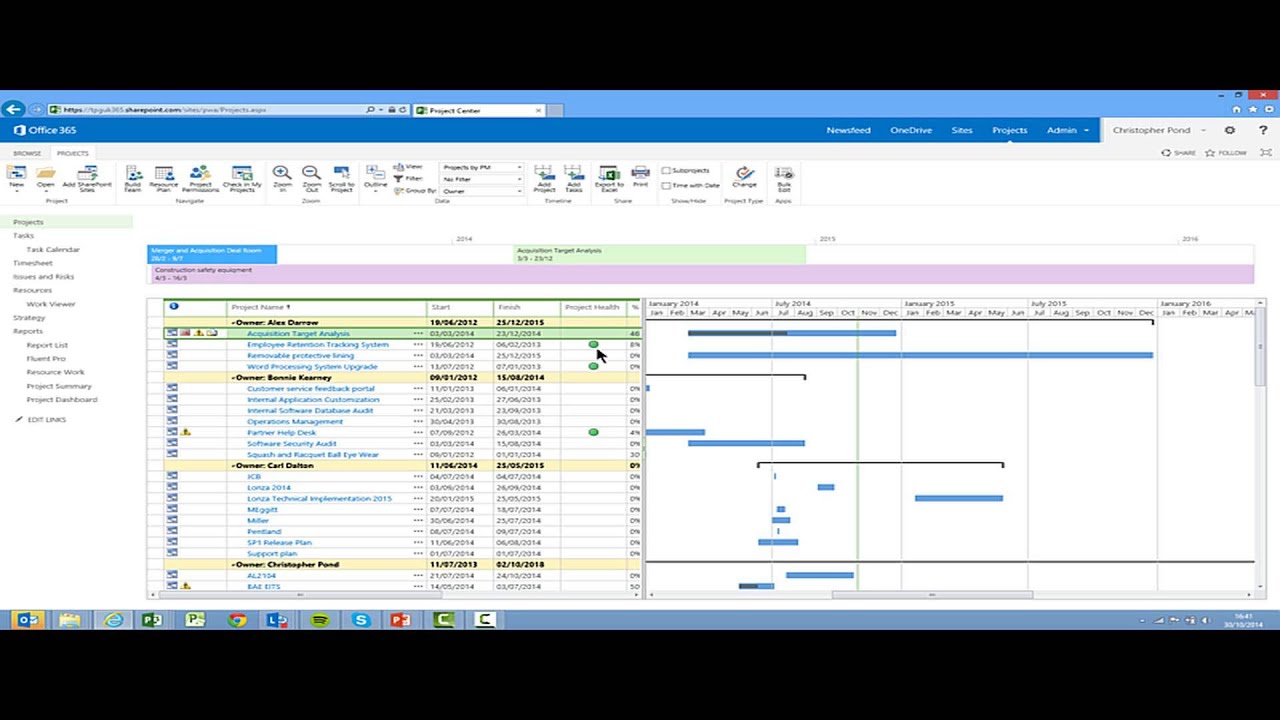
Task: Open the Employee Retention Tracking System project
Action: click(x=318, y=345)
